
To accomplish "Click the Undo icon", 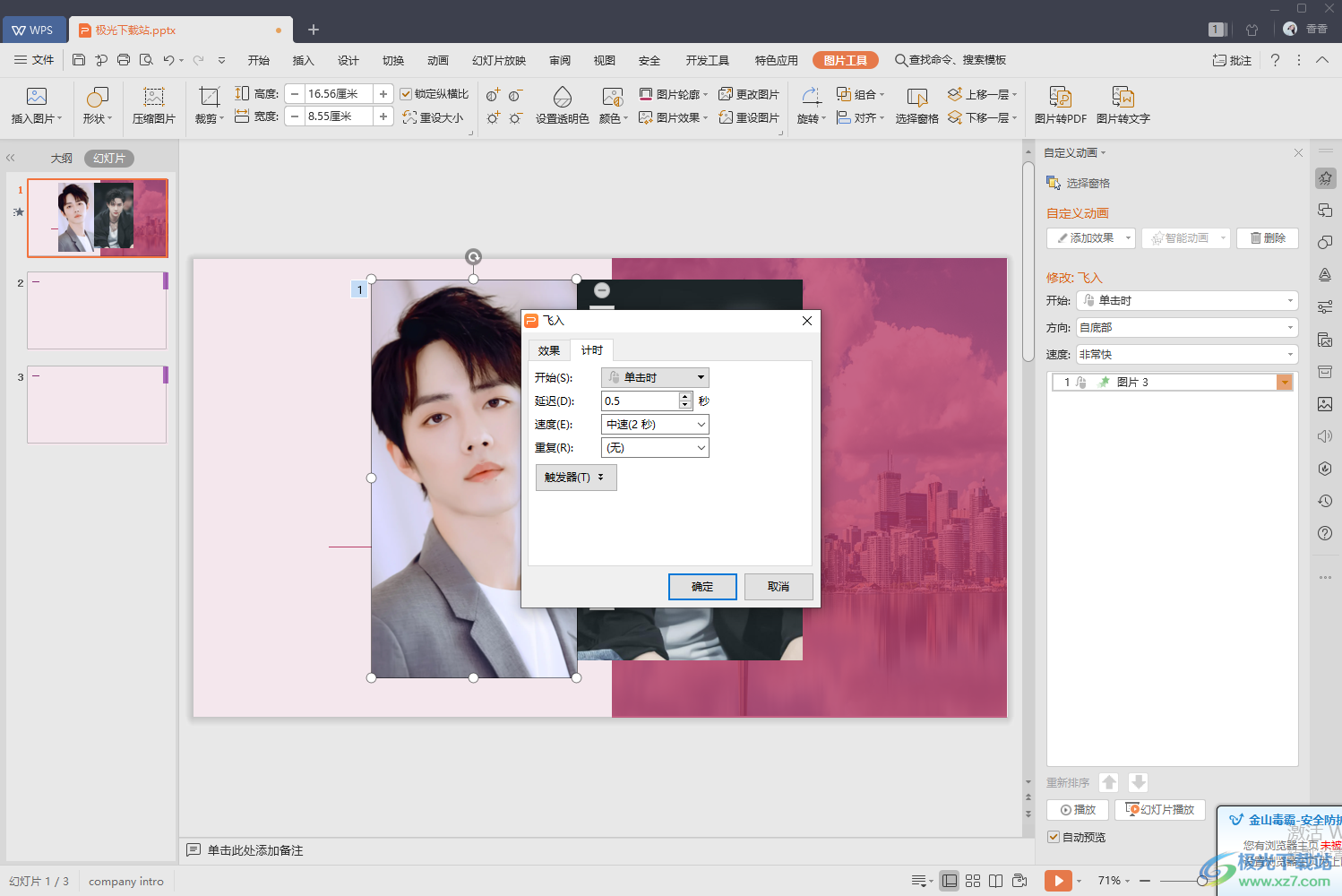I will coord(168,60).
